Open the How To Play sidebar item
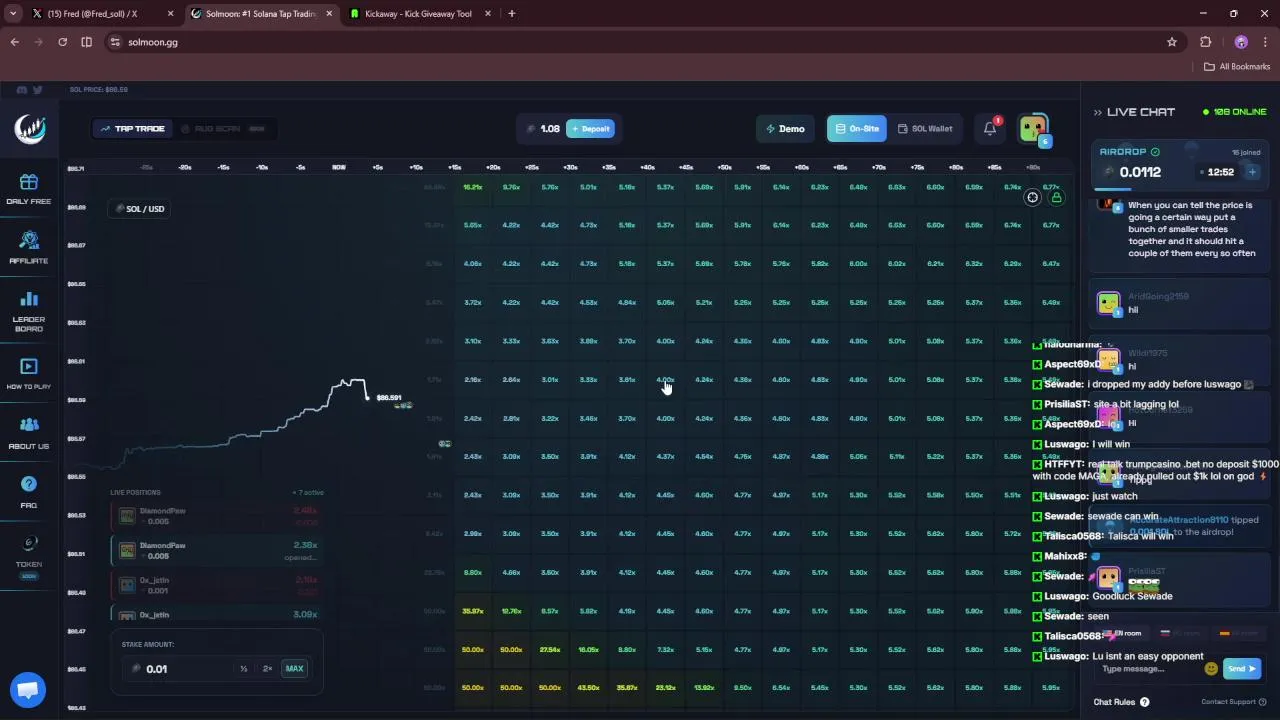 pyautogui.click(x=28, y=373)
